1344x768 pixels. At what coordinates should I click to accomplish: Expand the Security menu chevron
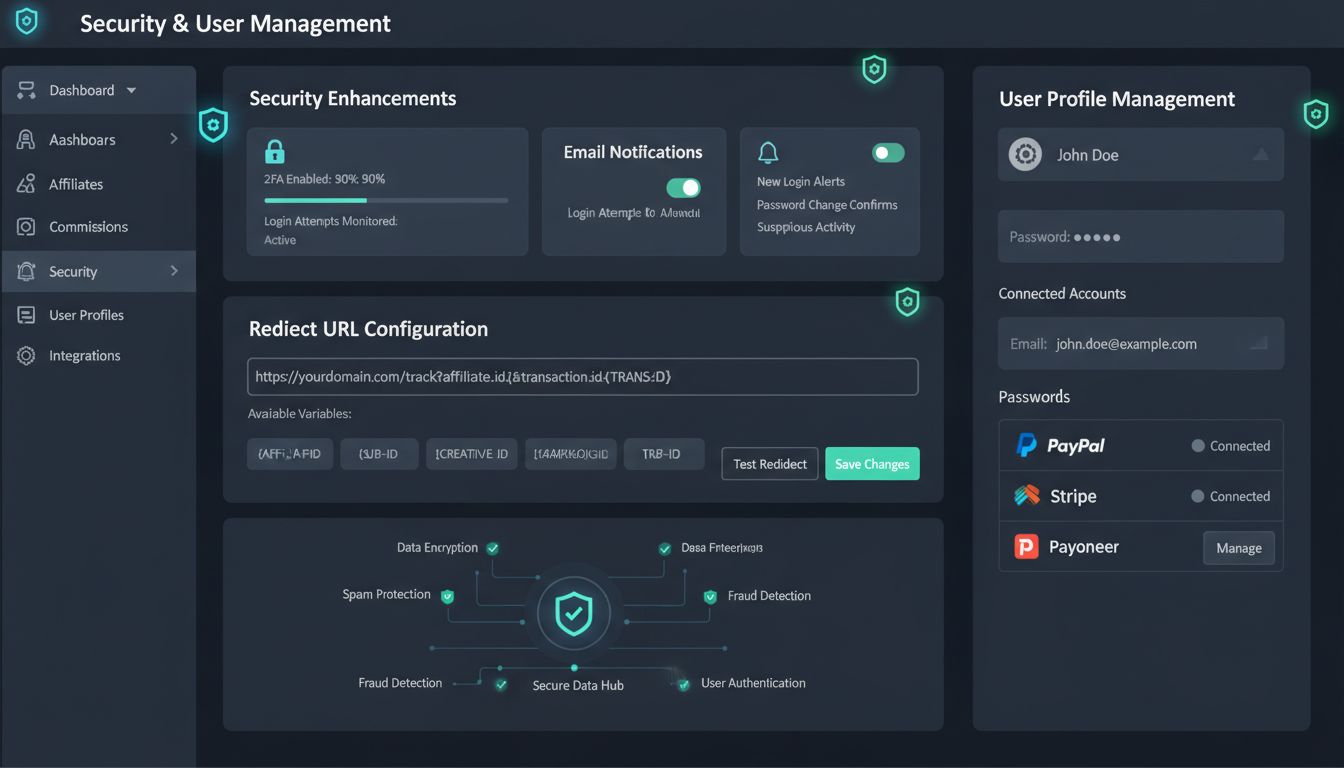click(x=172, y=271)
